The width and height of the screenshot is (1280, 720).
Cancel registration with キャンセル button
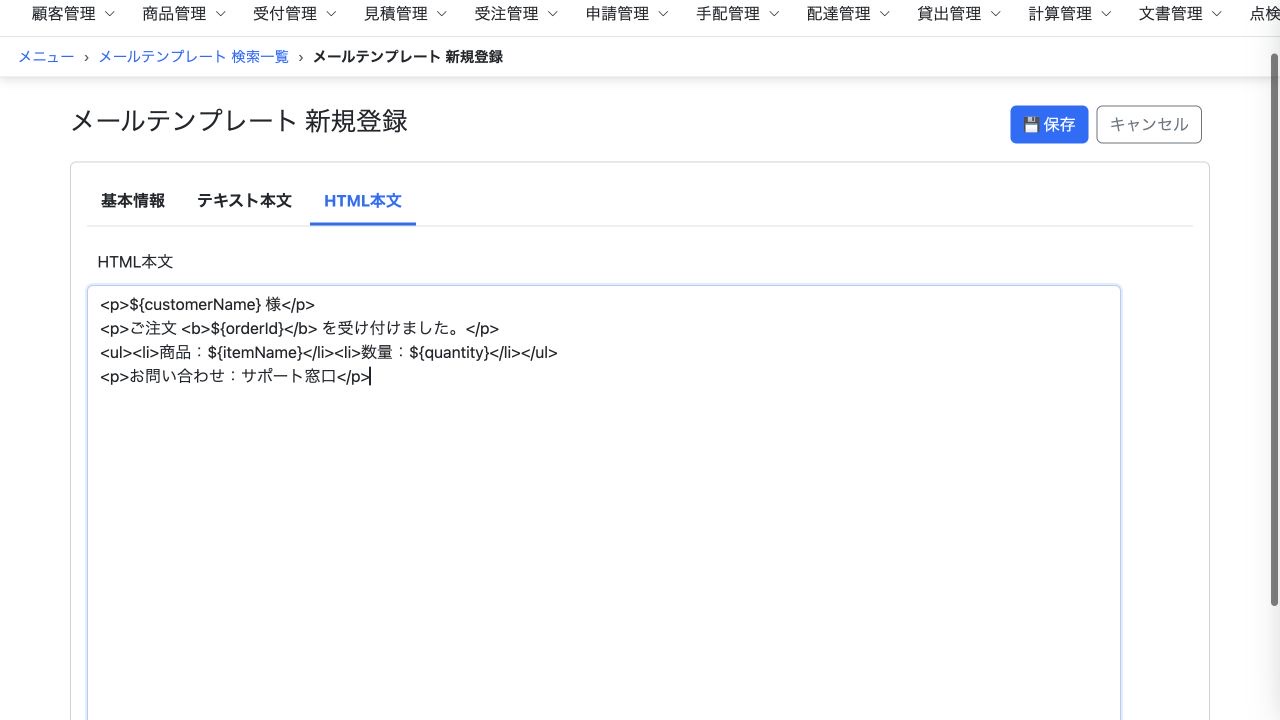1149,125
